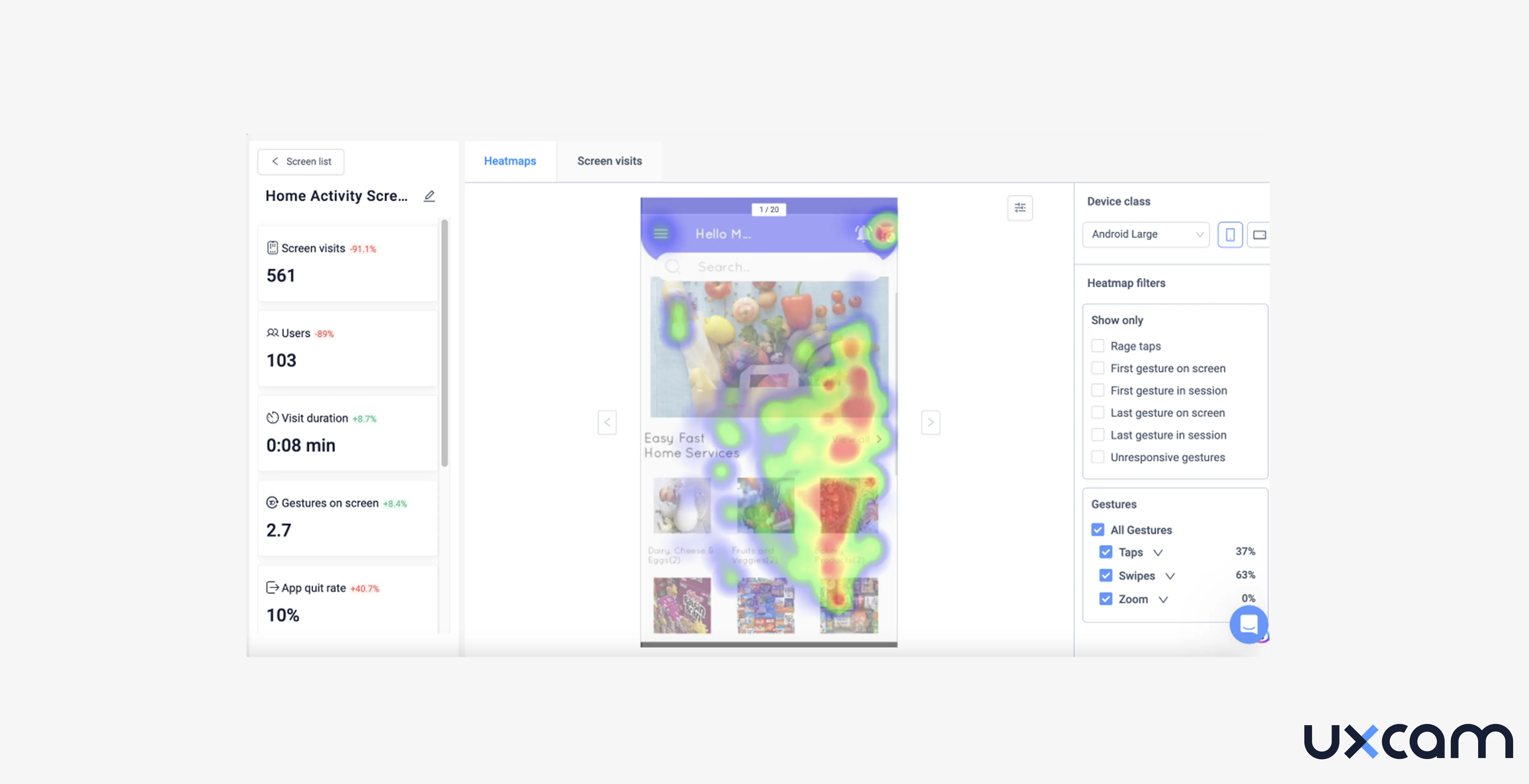
Task: Go to previous heatmap screenshot arrow
Action: click(607, 422)
